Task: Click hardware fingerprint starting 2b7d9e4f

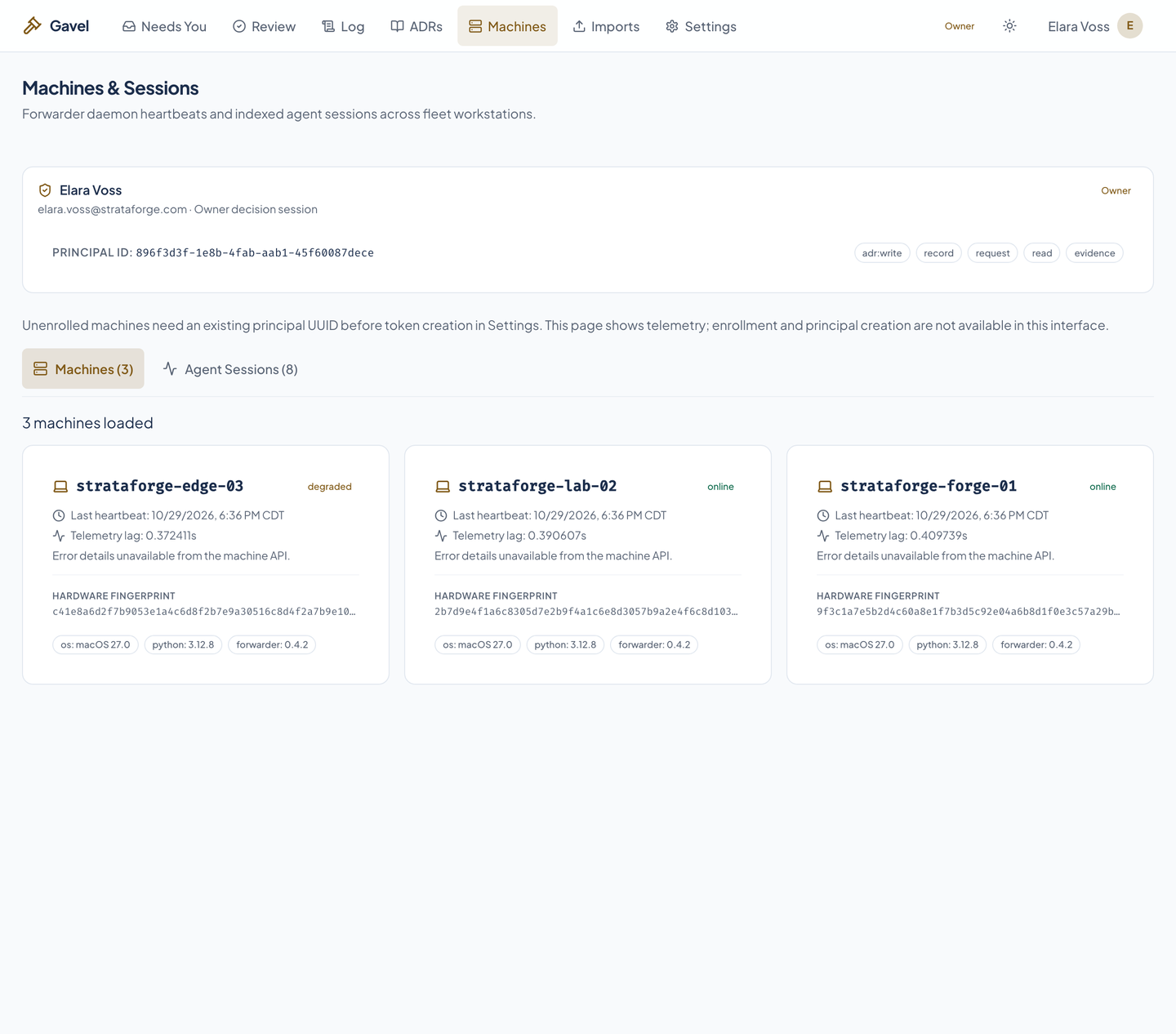Action: 586,612
